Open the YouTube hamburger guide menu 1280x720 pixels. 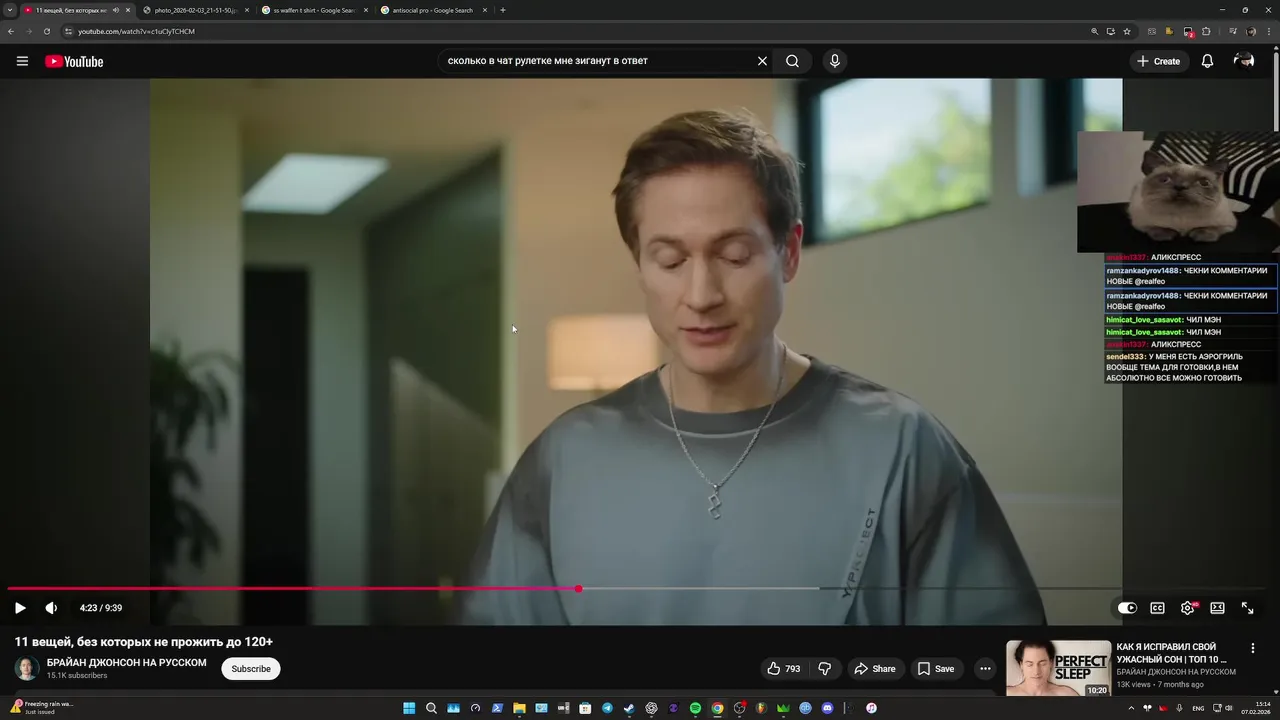pos(22,61)
